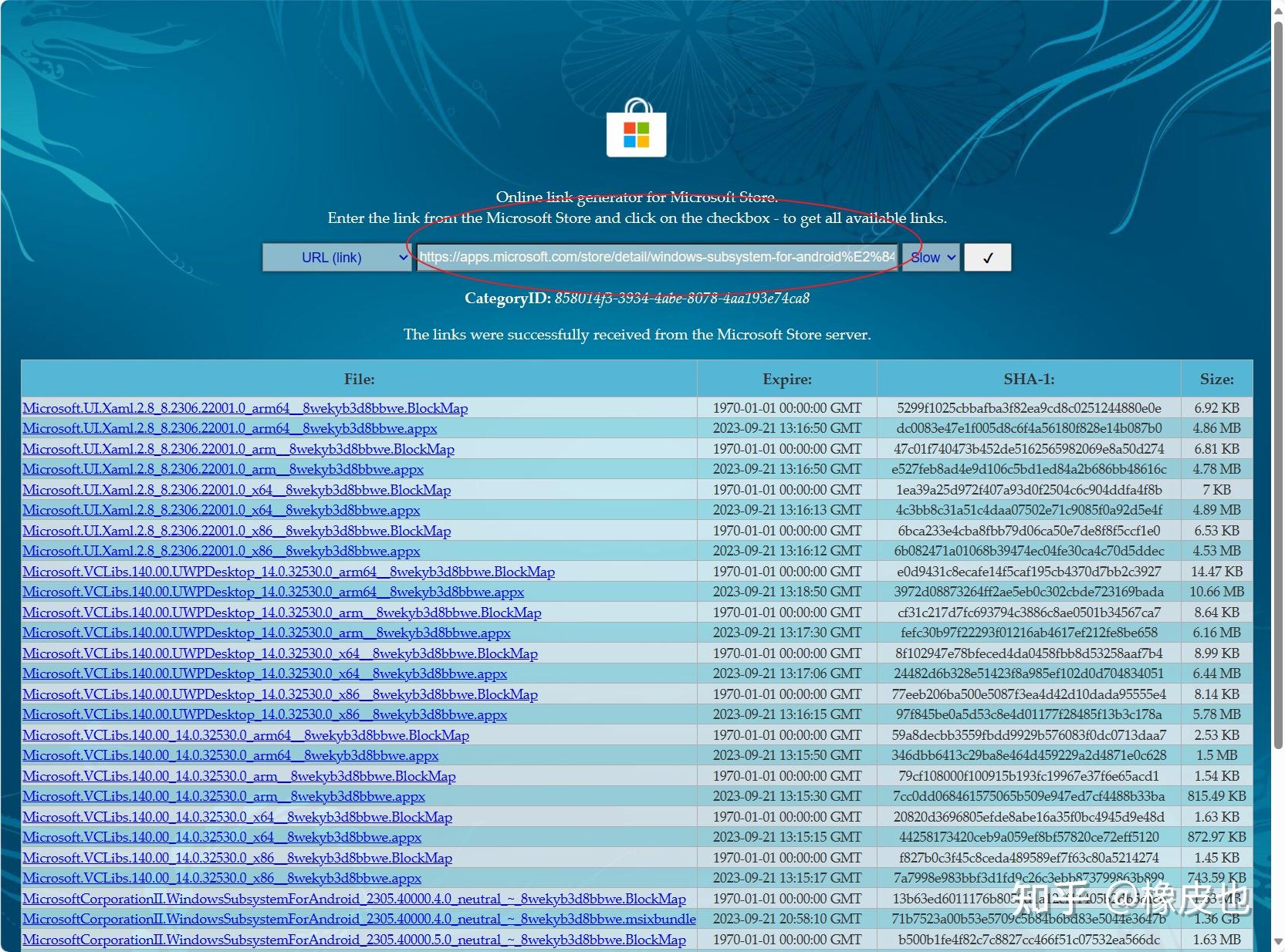Open Microsoft.UI.Xaml.2.8 arm BlockMap link
Screen dimensions: 1285x952
click(238, 449)
